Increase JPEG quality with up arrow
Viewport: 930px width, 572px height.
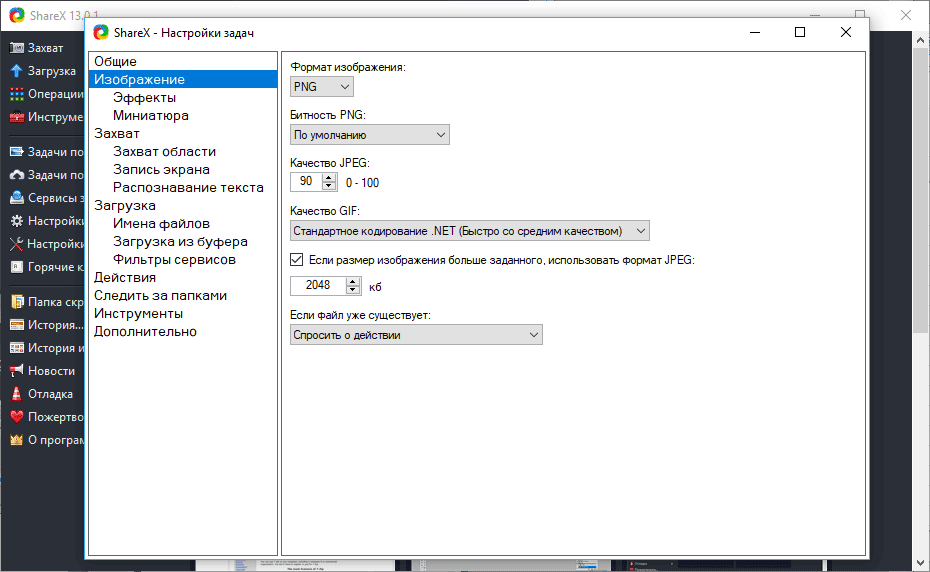[329, 177]
